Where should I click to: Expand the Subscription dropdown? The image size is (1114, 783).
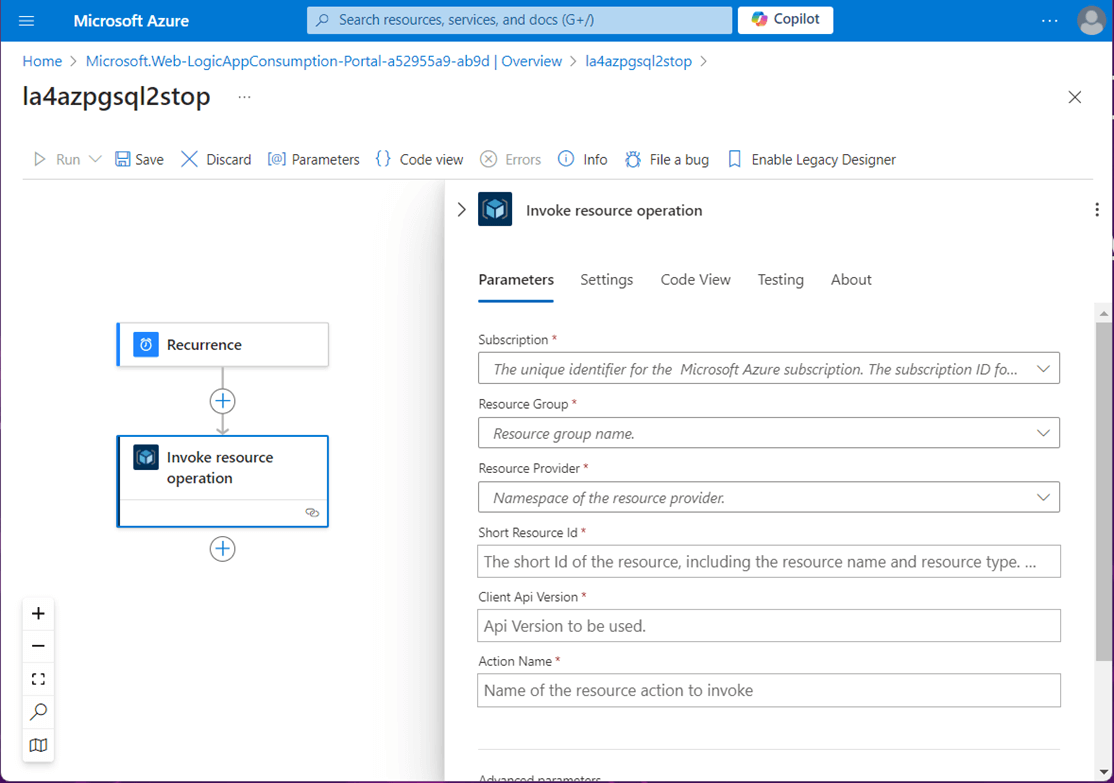[x=1043, y=369]
